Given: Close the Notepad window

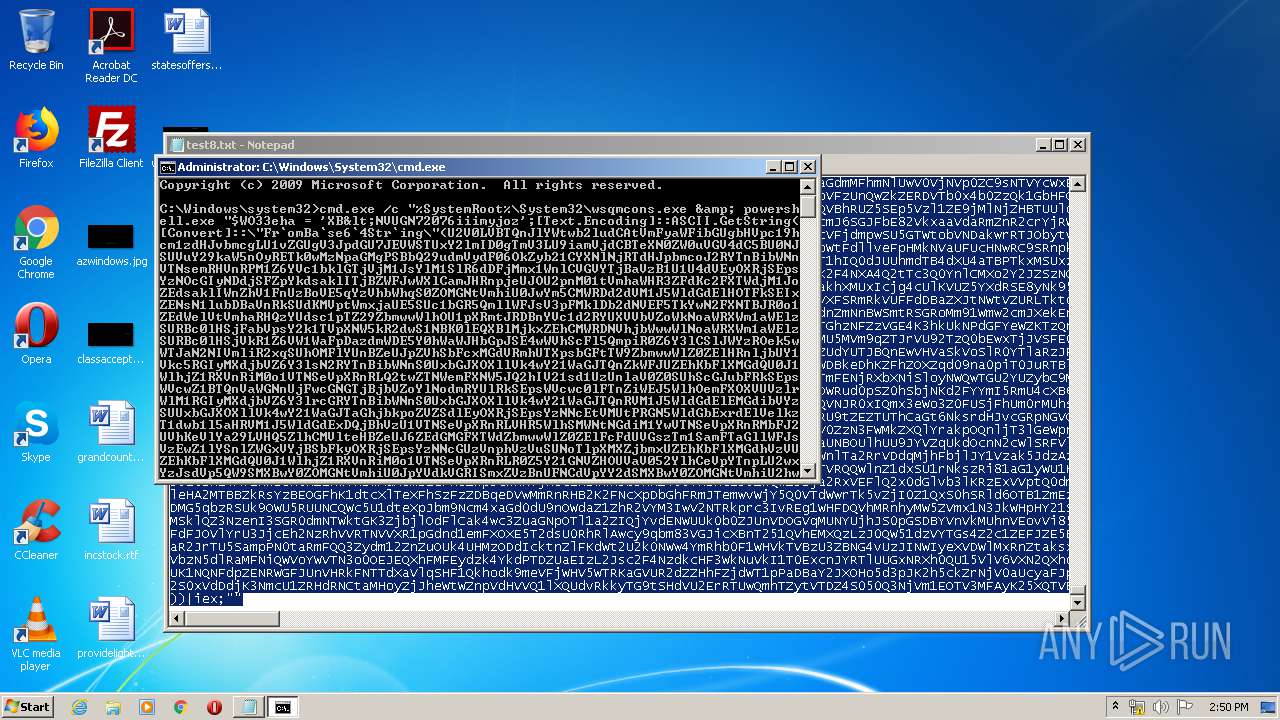Looking at the screenshot, I should click(1078, 145).
